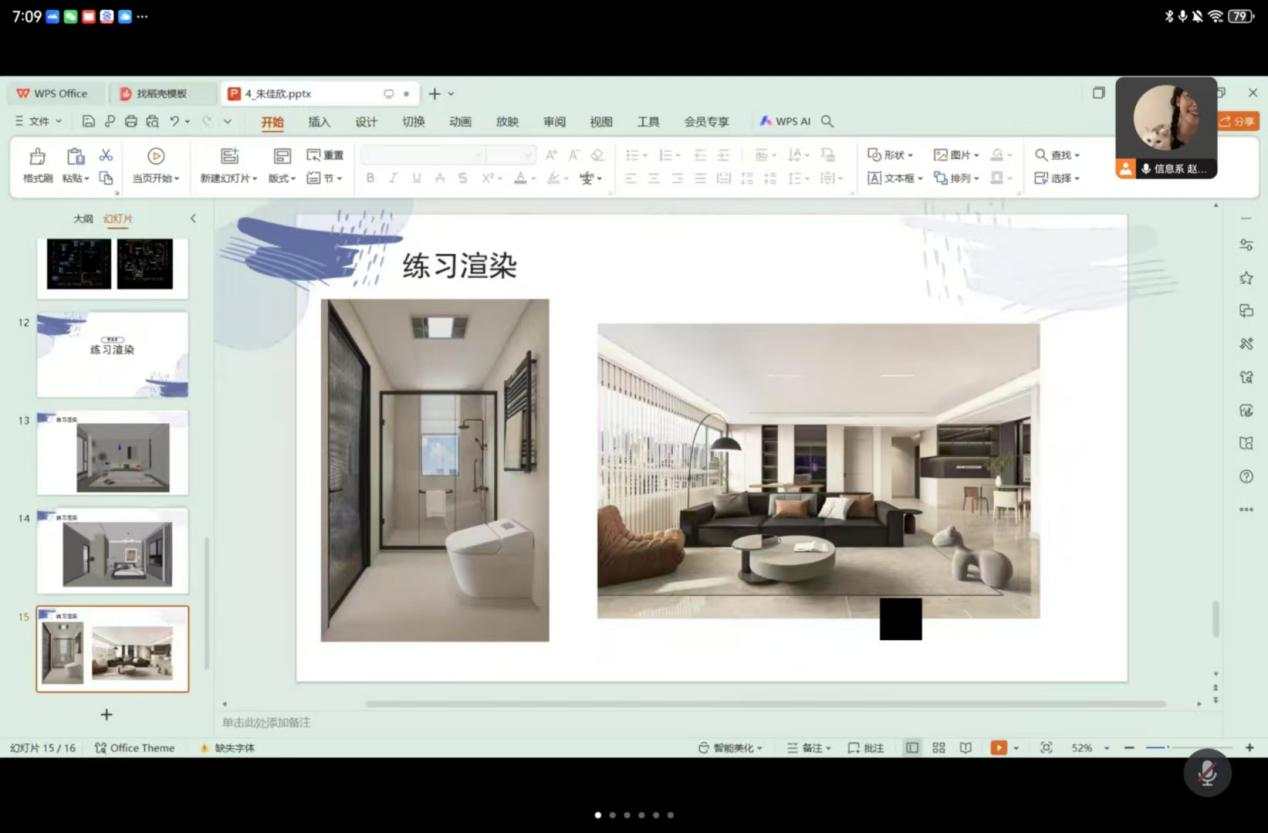
Task: Click the search magnifier beside WPS AI
Action: (827, 121)
